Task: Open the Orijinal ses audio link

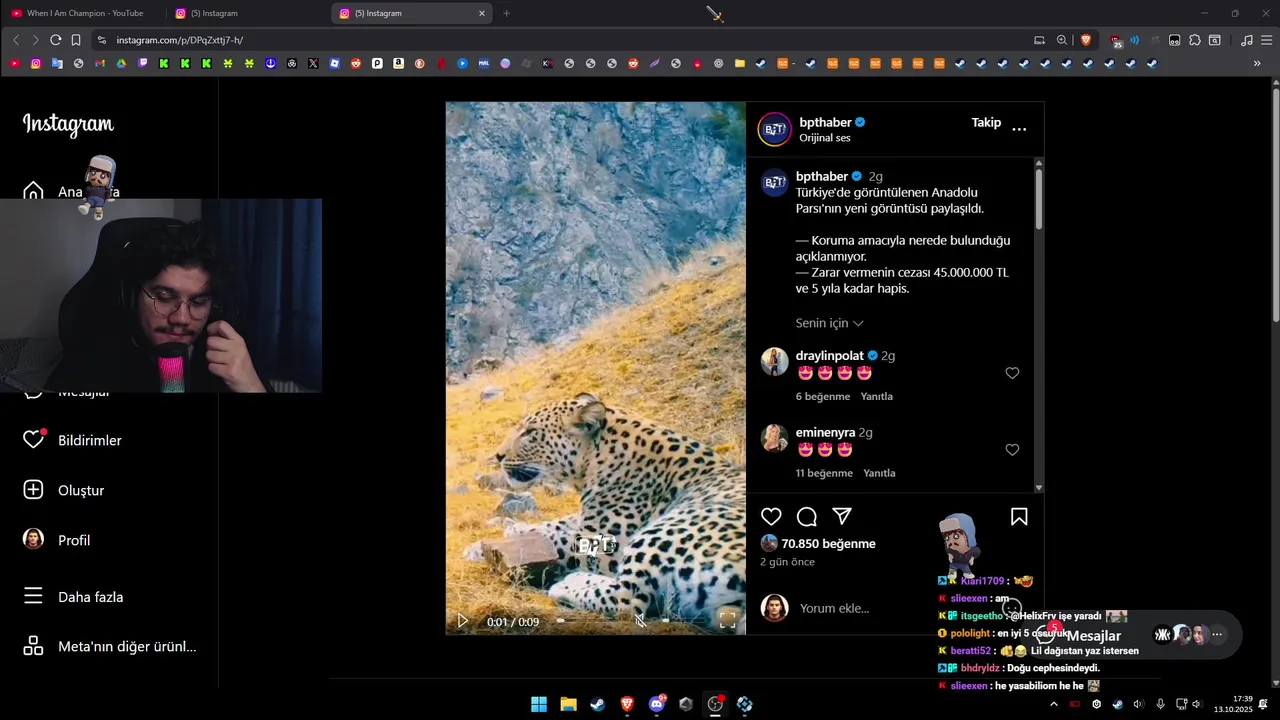Action: pyautogui.click(x=825, y=138)
